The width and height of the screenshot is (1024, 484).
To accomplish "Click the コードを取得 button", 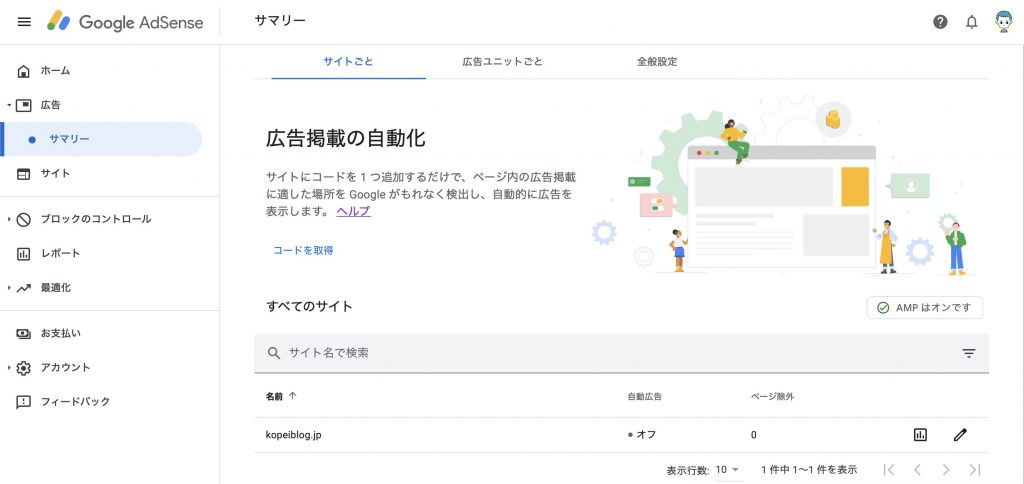I will [x=303, y=250].
